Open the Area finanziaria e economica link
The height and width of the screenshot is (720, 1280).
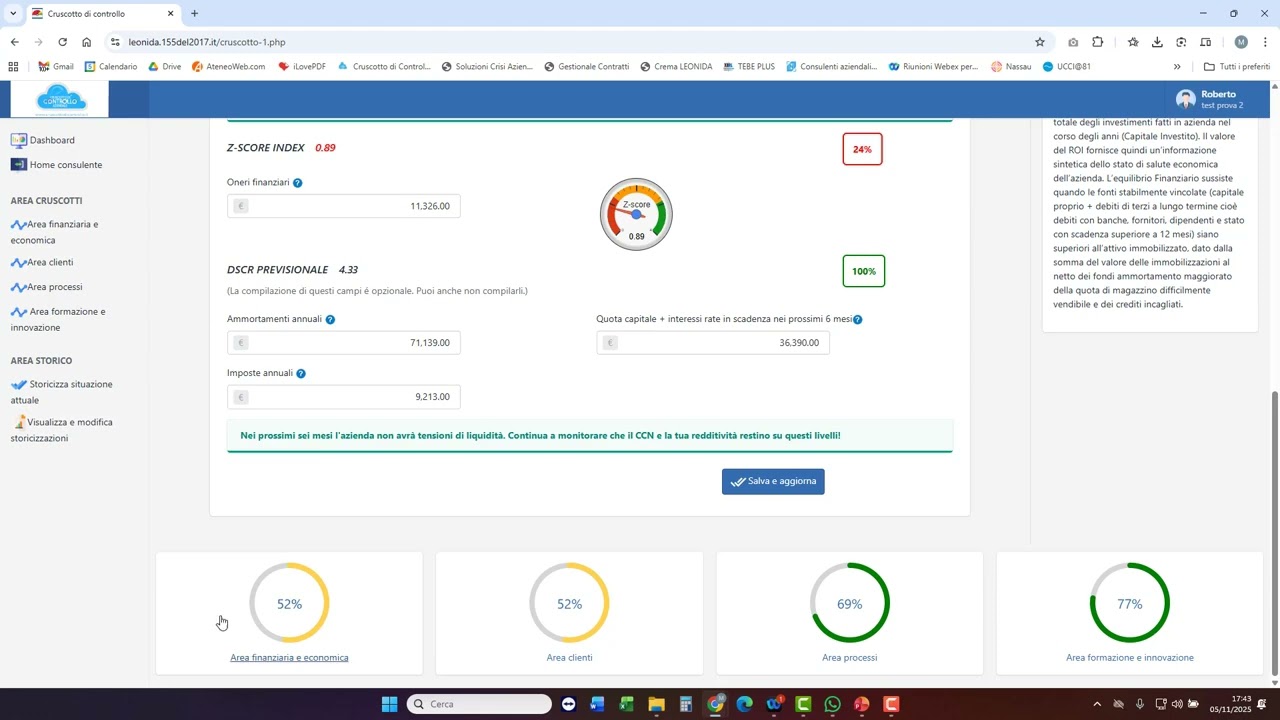point(289,658)
